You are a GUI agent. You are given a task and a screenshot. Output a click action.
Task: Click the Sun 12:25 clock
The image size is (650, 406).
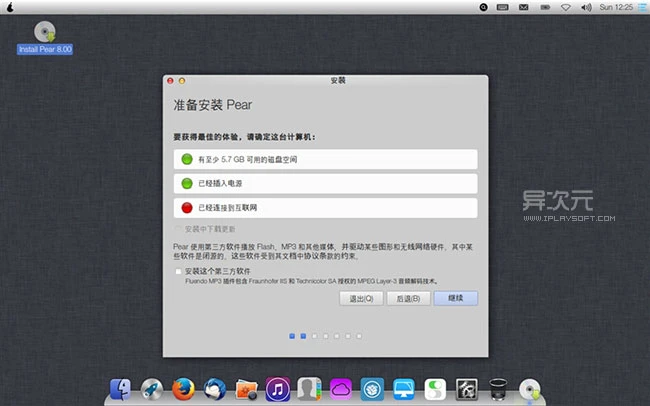pyautogui.click(x=616, y=7)
